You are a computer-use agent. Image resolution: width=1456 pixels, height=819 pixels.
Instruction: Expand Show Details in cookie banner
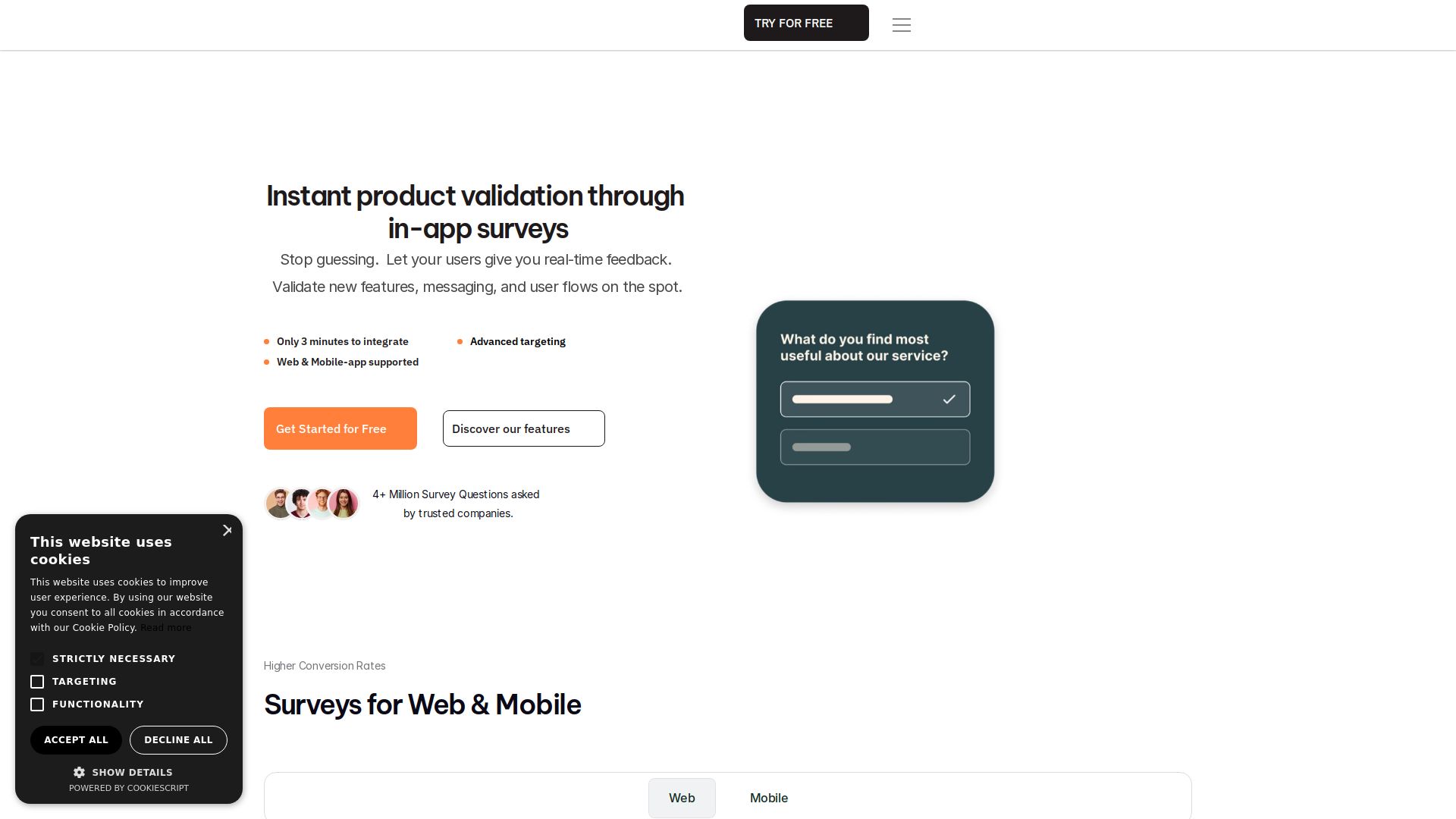tap(132, 772)
